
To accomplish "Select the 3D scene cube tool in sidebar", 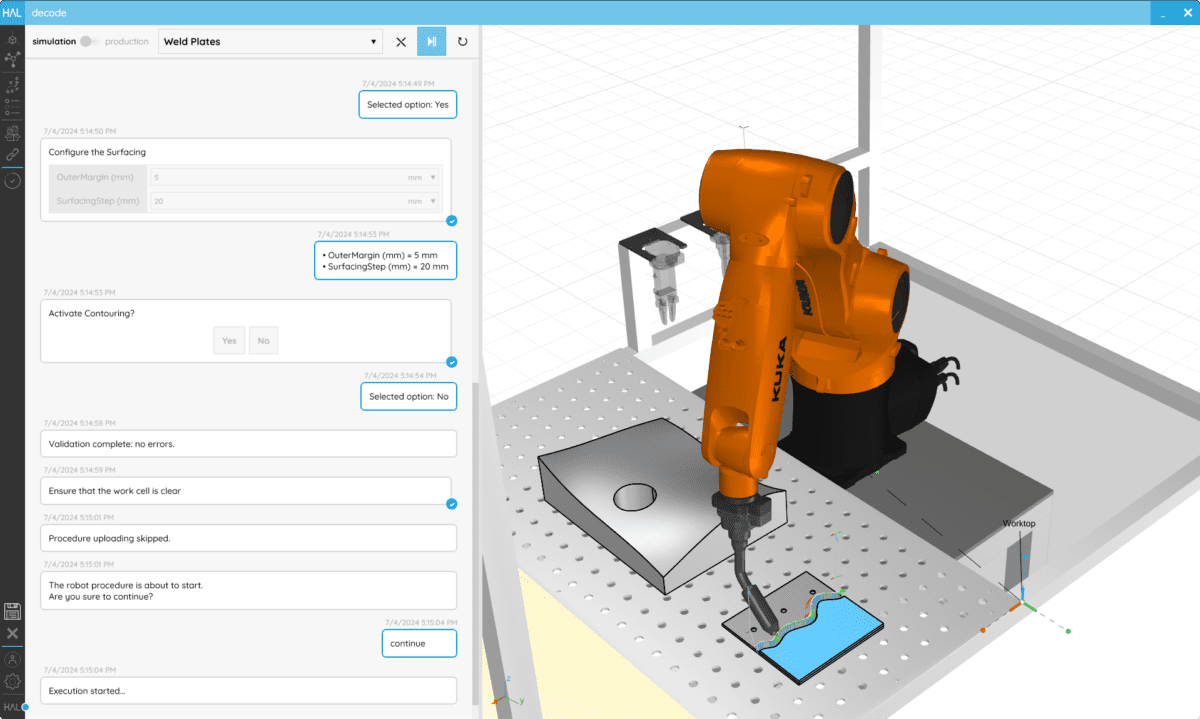I will (12, 40).
